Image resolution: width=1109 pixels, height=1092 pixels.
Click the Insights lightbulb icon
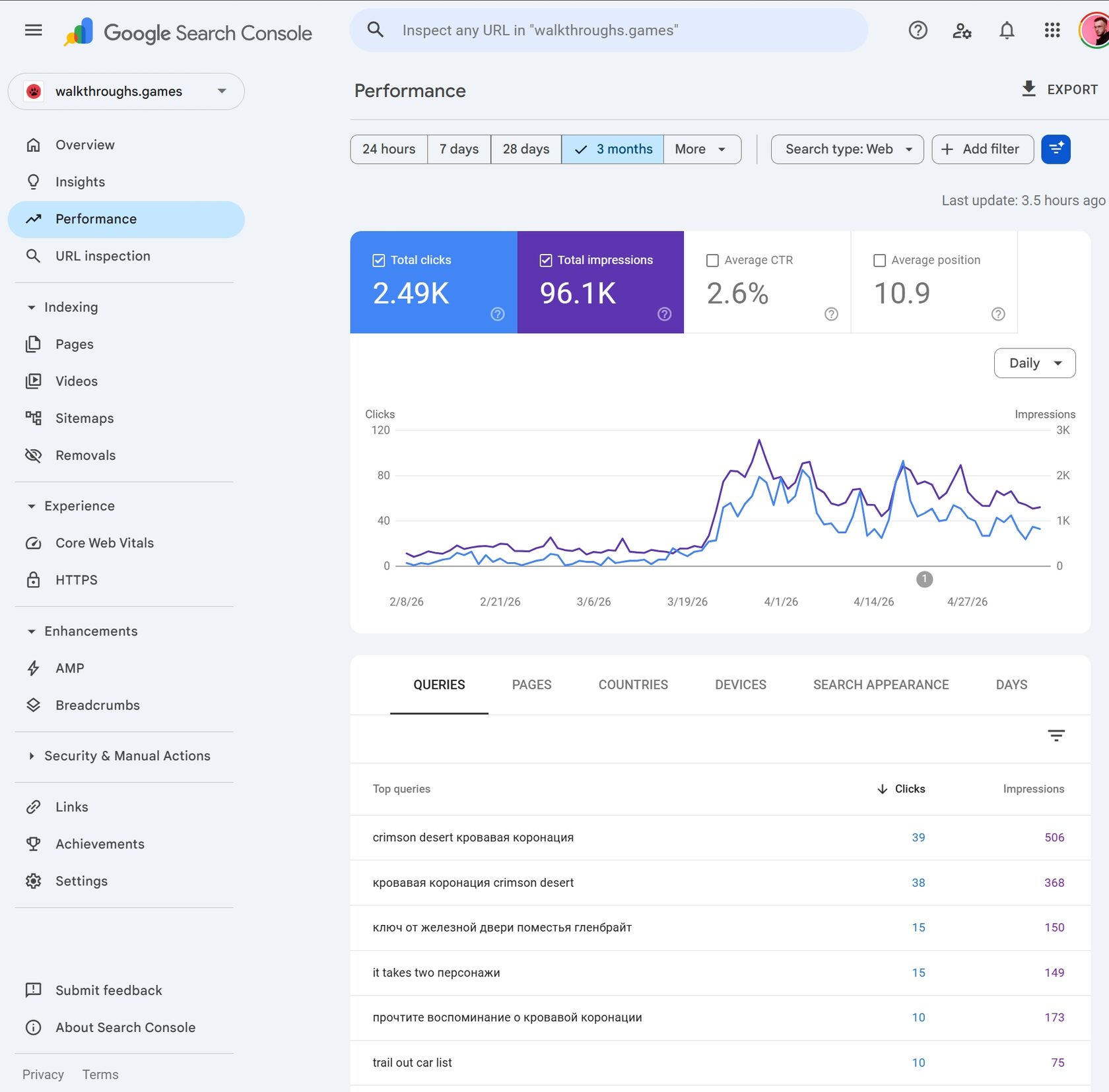33,181
